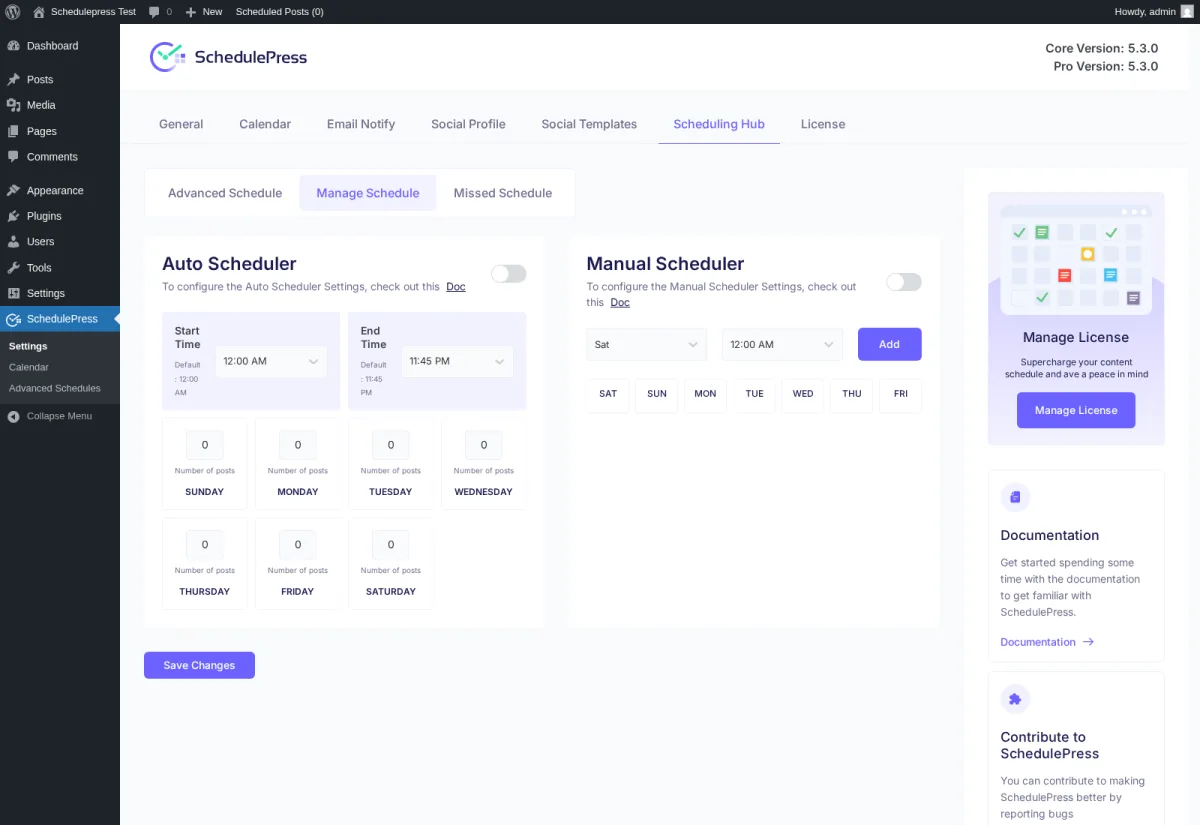
Task: Open the WordPress logo menu
Action: pyautogui.click(x=13, y=12)
